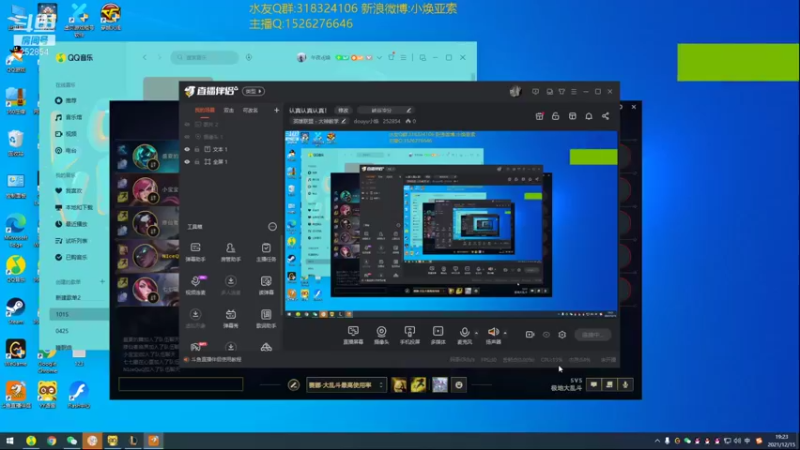Click the record video icon beside settings

click(530, 335)
